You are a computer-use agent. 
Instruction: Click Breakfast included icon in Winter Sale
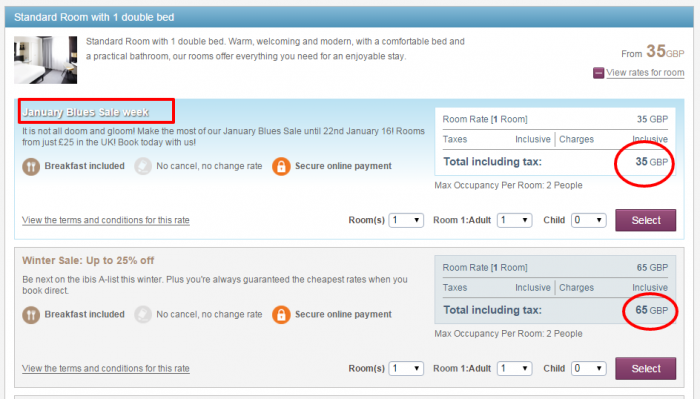pos(31,315)
